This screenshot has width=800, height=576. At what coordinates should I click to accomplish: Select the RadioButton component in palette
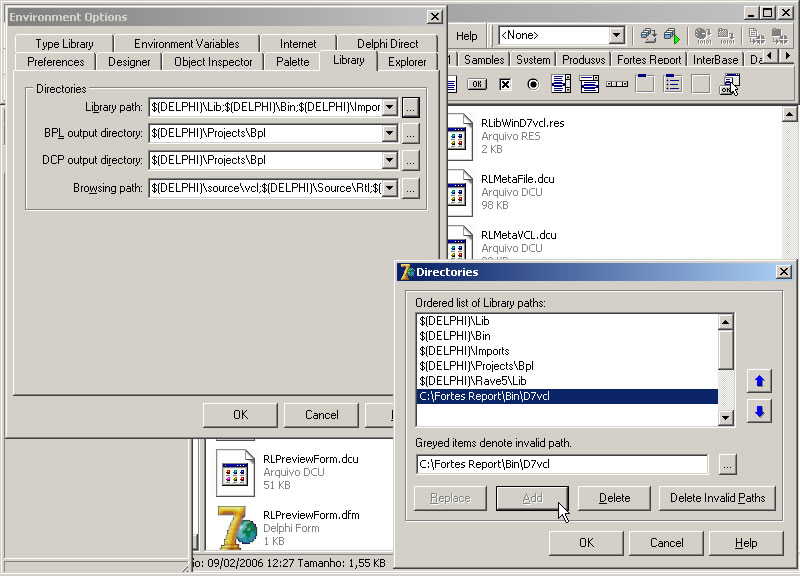click(533, 85)
